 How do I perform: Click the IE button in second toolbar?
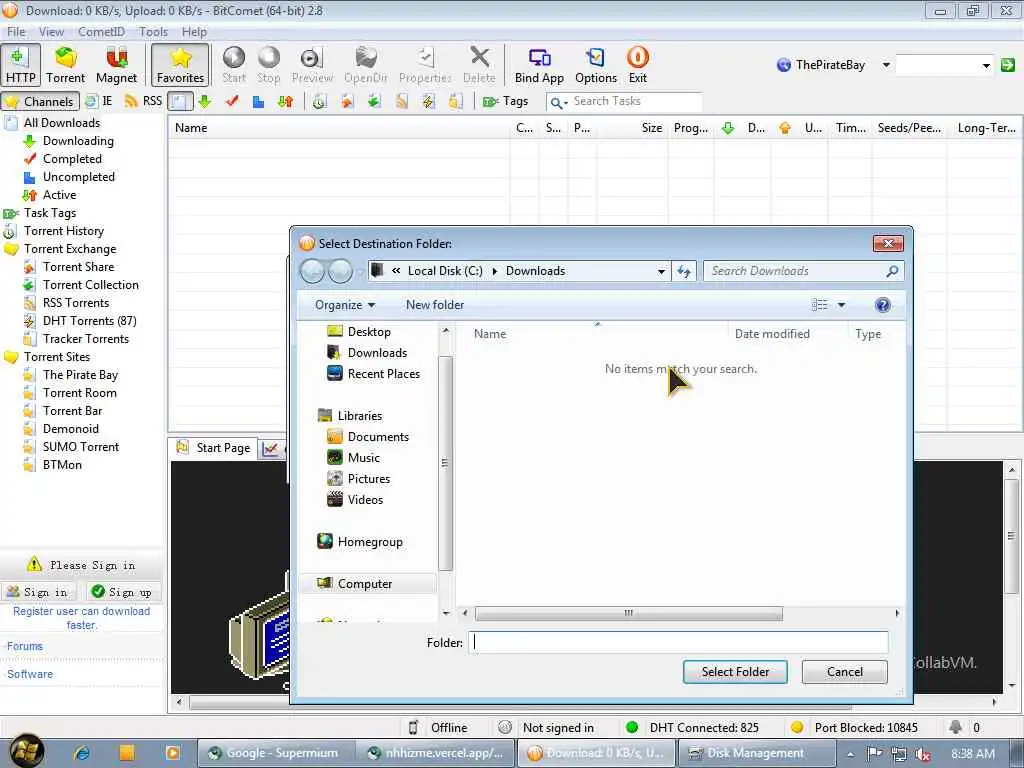(99, 101)
